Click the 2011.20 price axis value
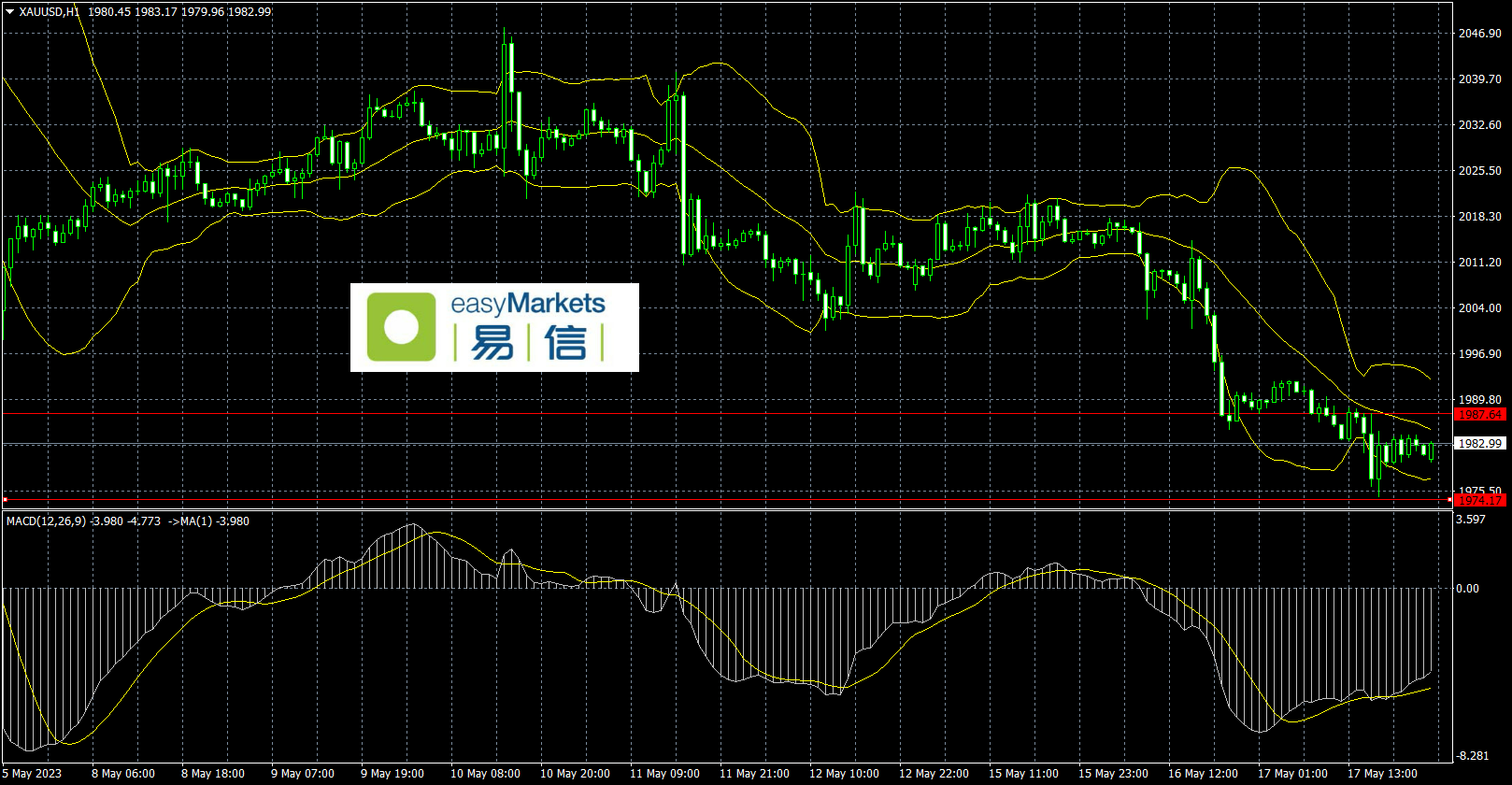 [1480, 263]
